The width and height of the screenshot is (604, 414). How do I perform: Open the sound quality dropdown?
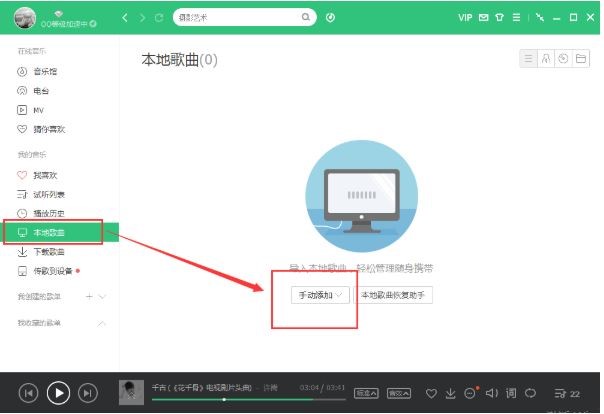coord(366,393)
